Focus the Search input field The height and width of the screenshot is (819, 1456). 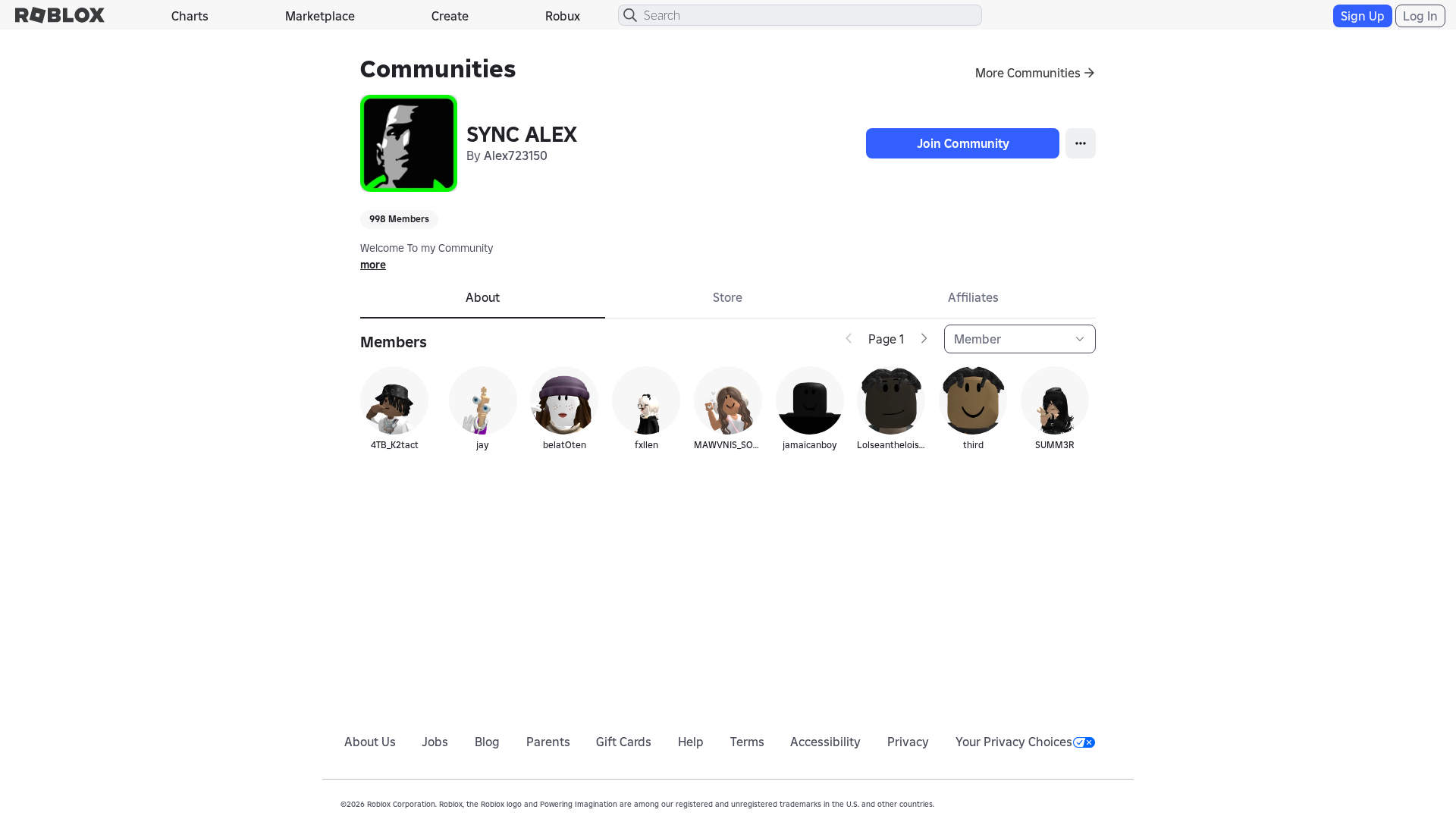pyautogui.click(x=800, y=15)
